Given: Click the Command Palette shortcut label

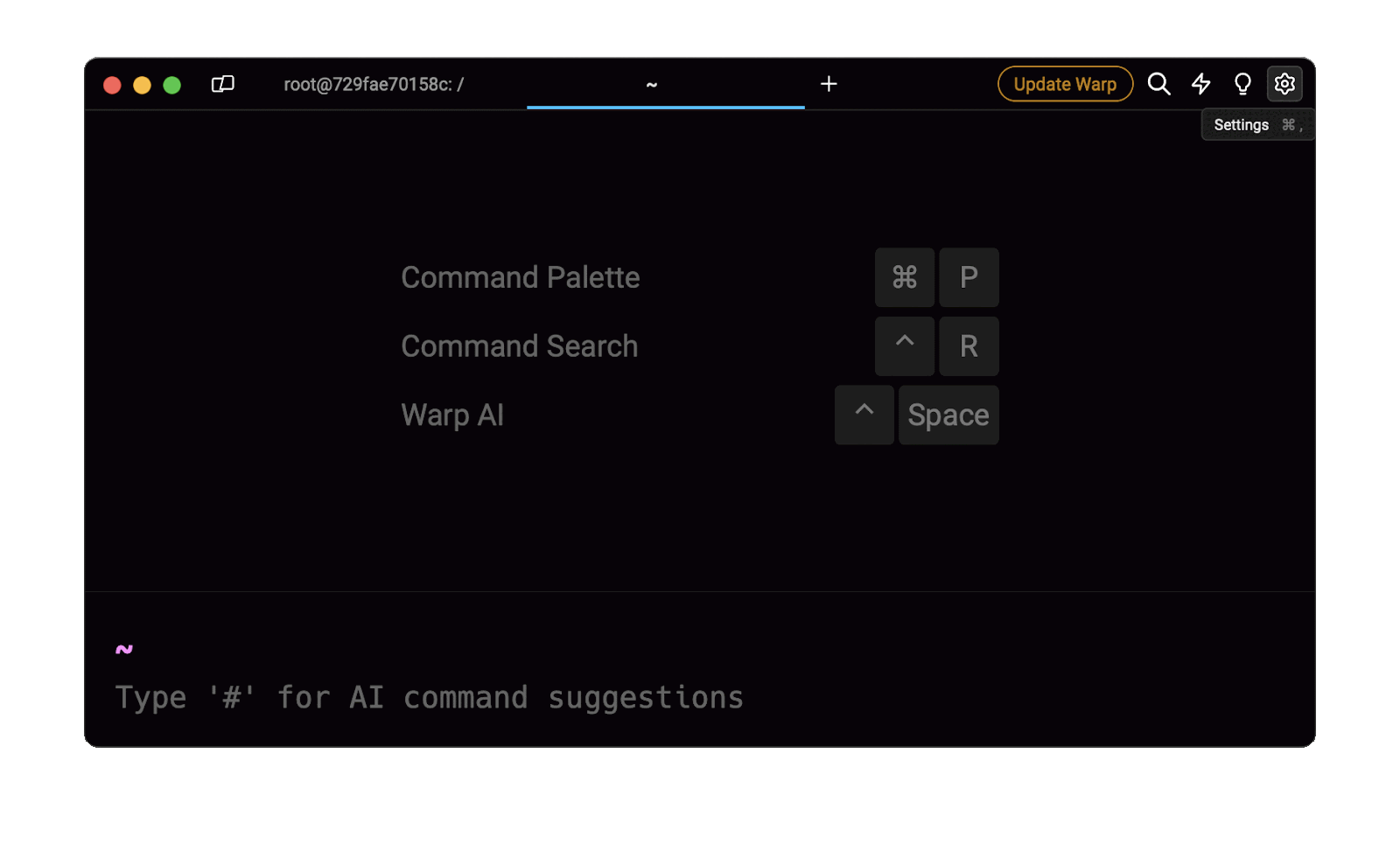Looking at the screenshot, I should tap(520, 277).
